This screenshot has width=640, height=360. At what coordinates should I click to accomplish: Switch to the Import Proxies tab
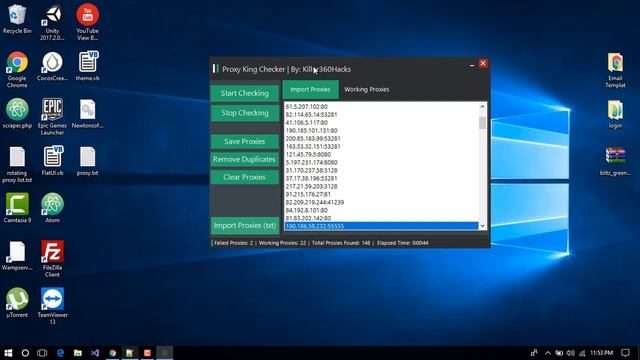[x=310, y=89]
